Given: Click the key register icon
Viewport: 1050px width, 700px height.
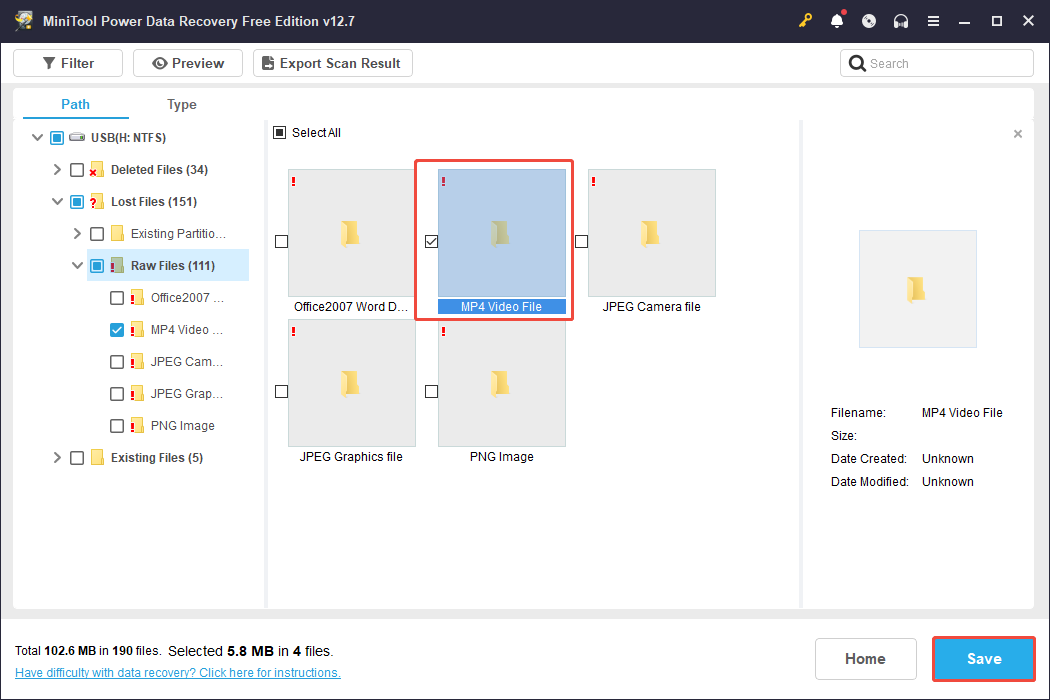Looking at the screenshot, I should pos(805,21).
